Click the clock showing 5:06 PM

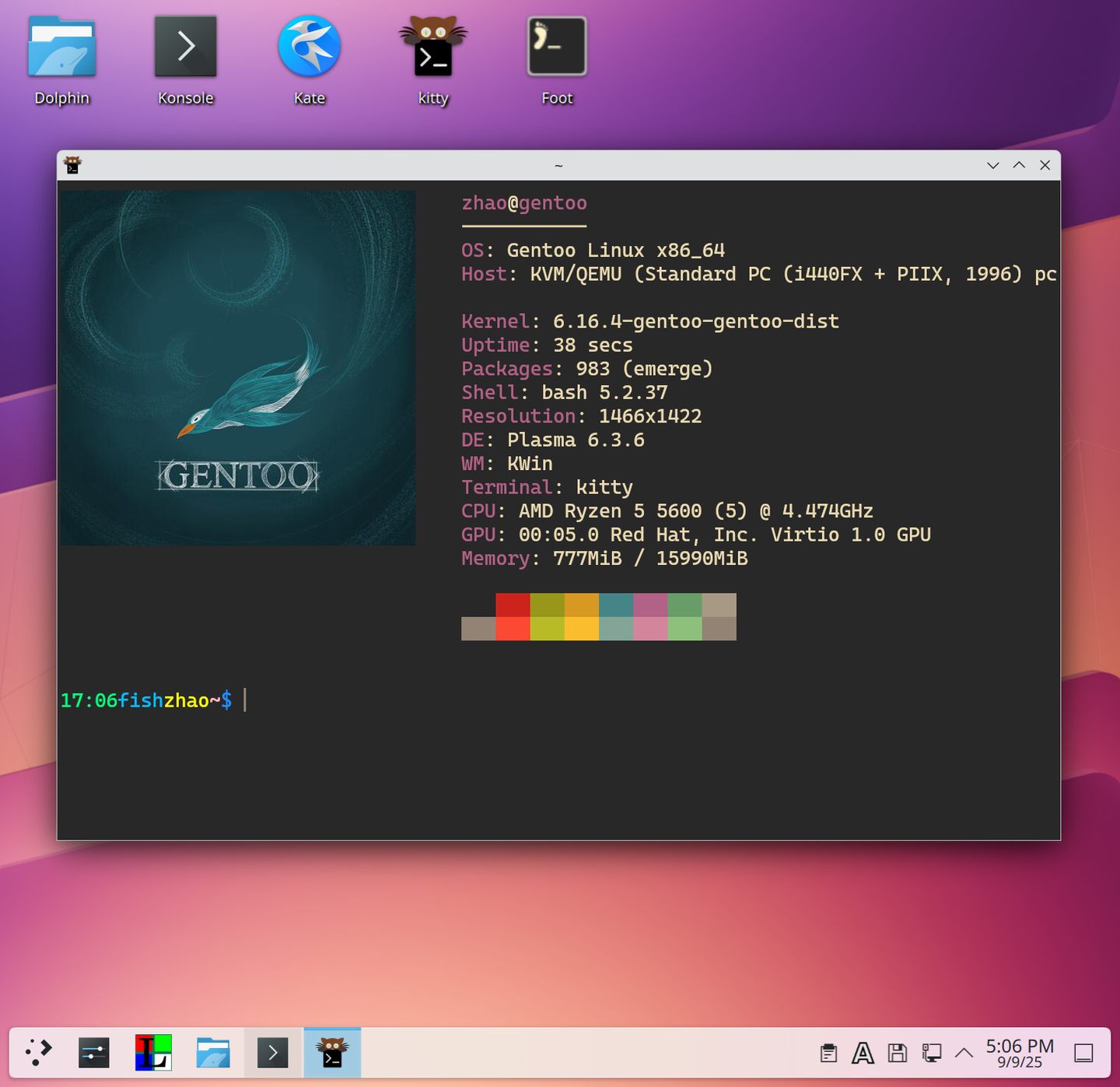[x=1019, y=1053]
